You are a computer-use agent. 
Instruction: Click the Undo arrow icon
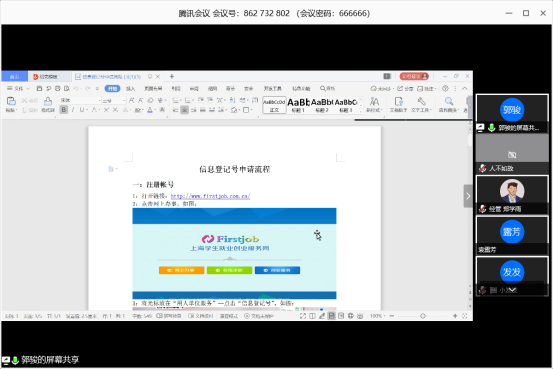[76, 88]
